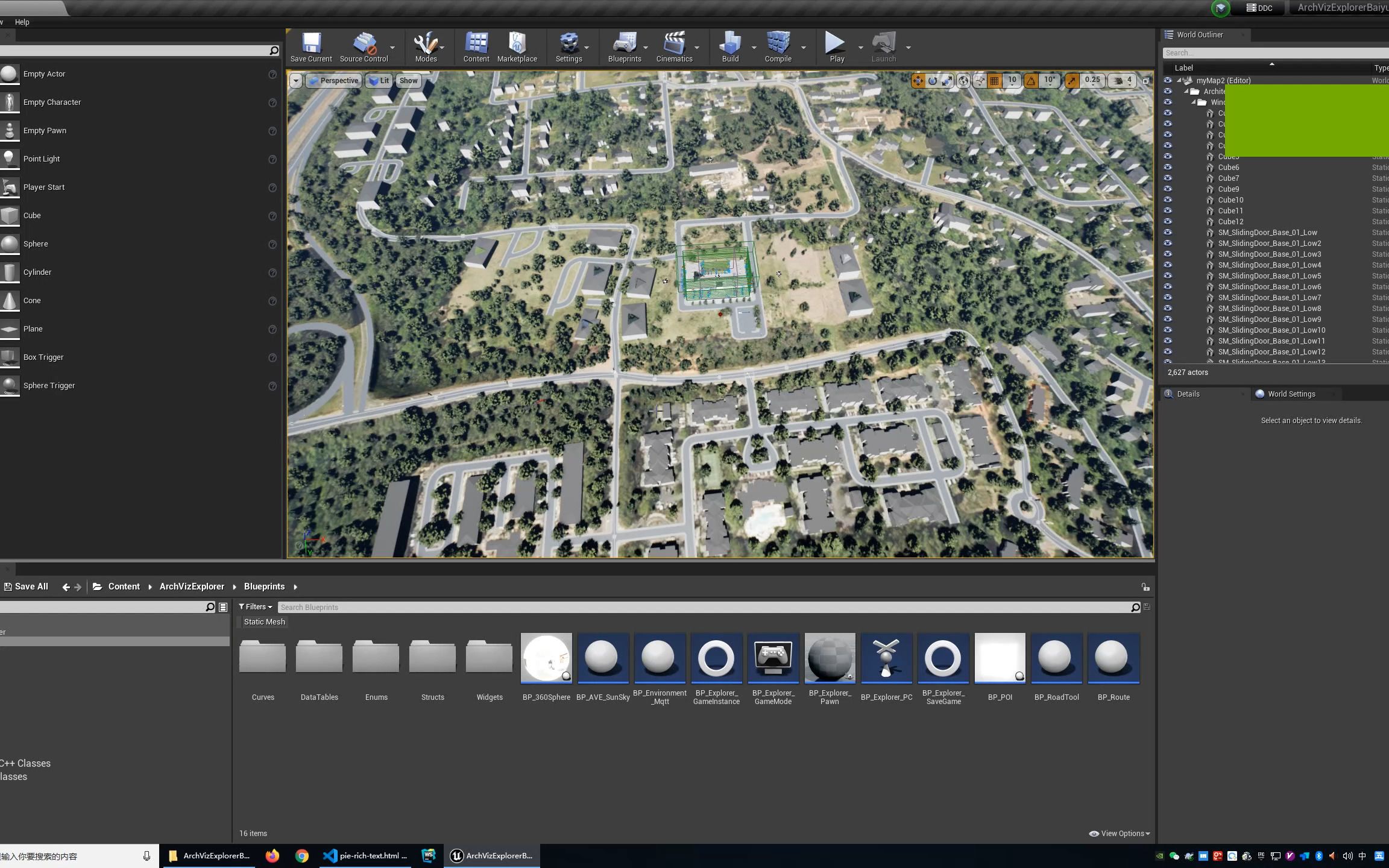The image size is (1389, 868).
Task: Open the Help menu
Action: pos(22,22)
